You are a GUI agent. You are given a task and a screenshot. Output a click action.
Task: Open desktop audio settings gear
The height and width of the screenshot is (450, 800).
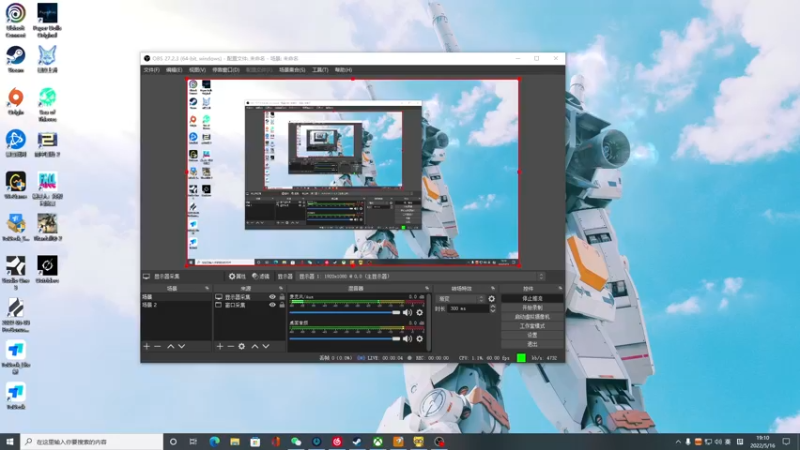coord(420,341)
